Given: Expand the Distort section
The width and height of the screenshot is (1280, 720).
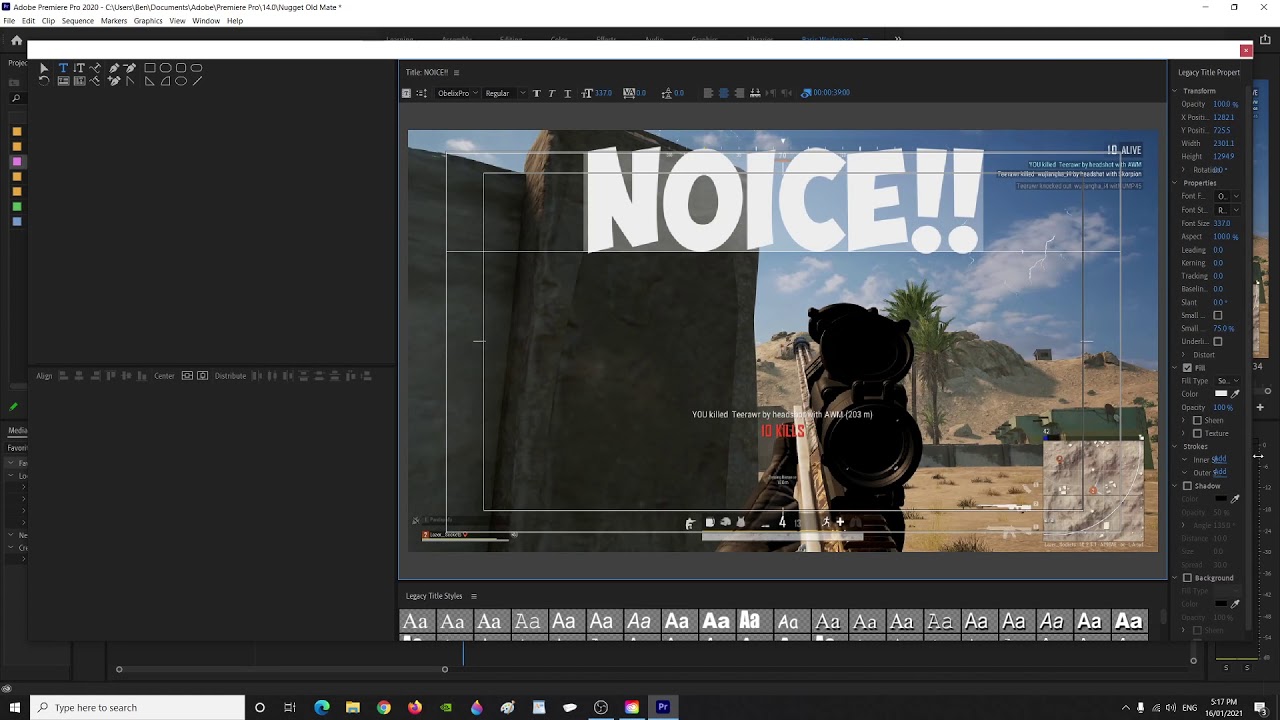Looking at the screenshot, I should tap(1184, 354).
